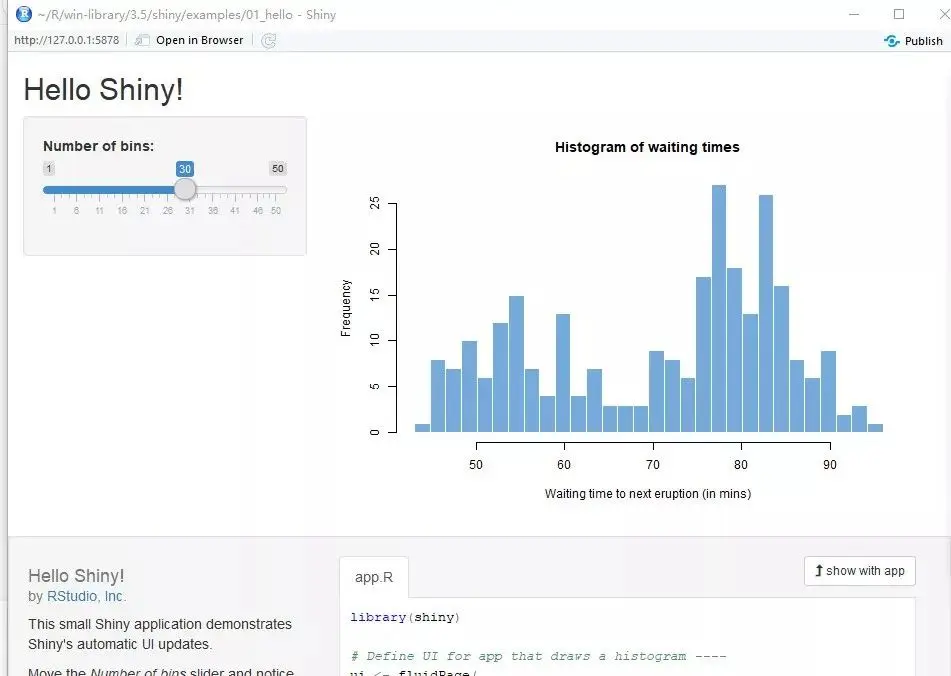
Task: Click the 'library(shiny)' code line
Action: [x=405, y=617]
